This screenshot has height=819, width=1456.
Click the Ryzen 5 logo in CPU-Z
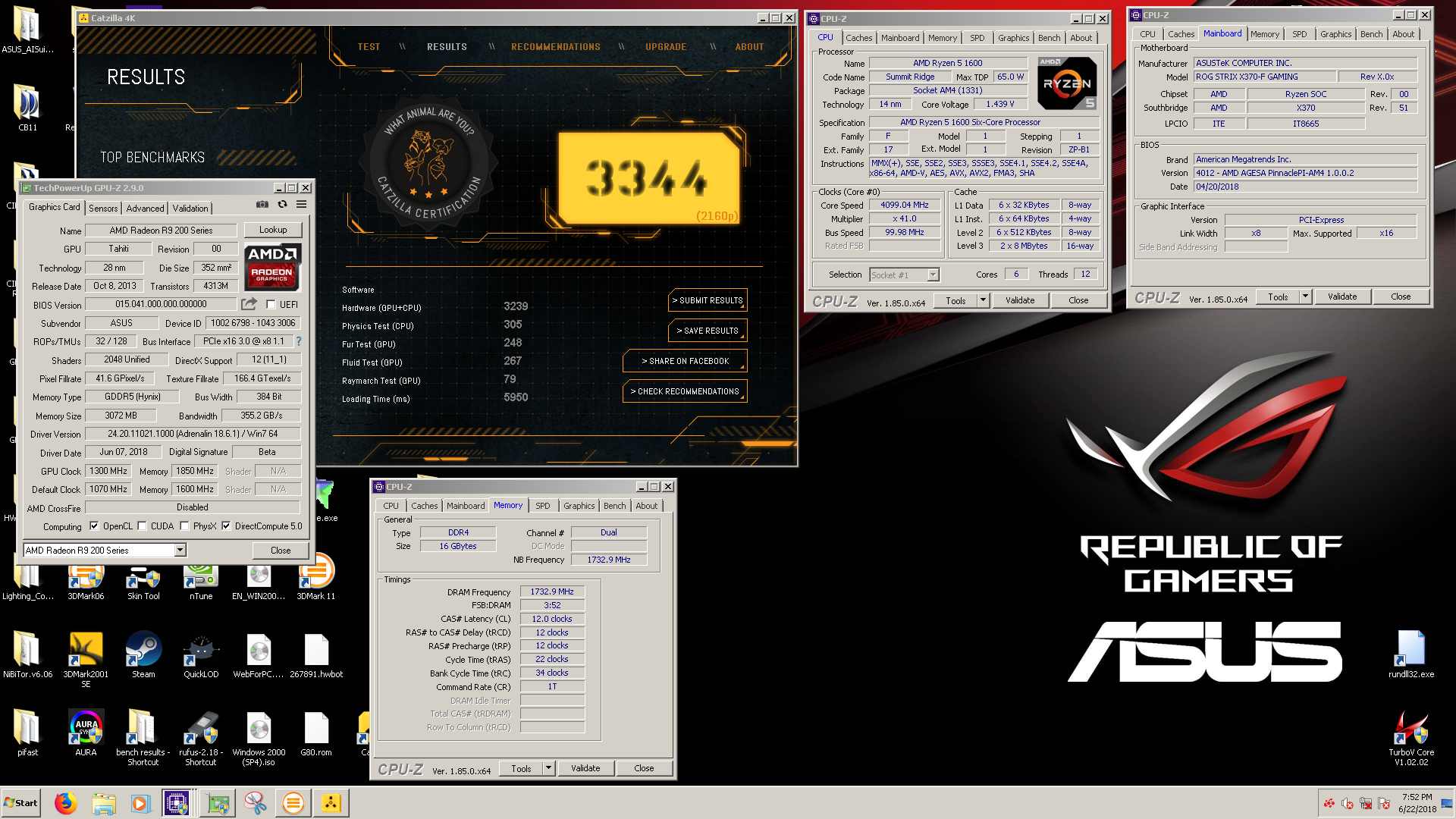pos(1067,83)
